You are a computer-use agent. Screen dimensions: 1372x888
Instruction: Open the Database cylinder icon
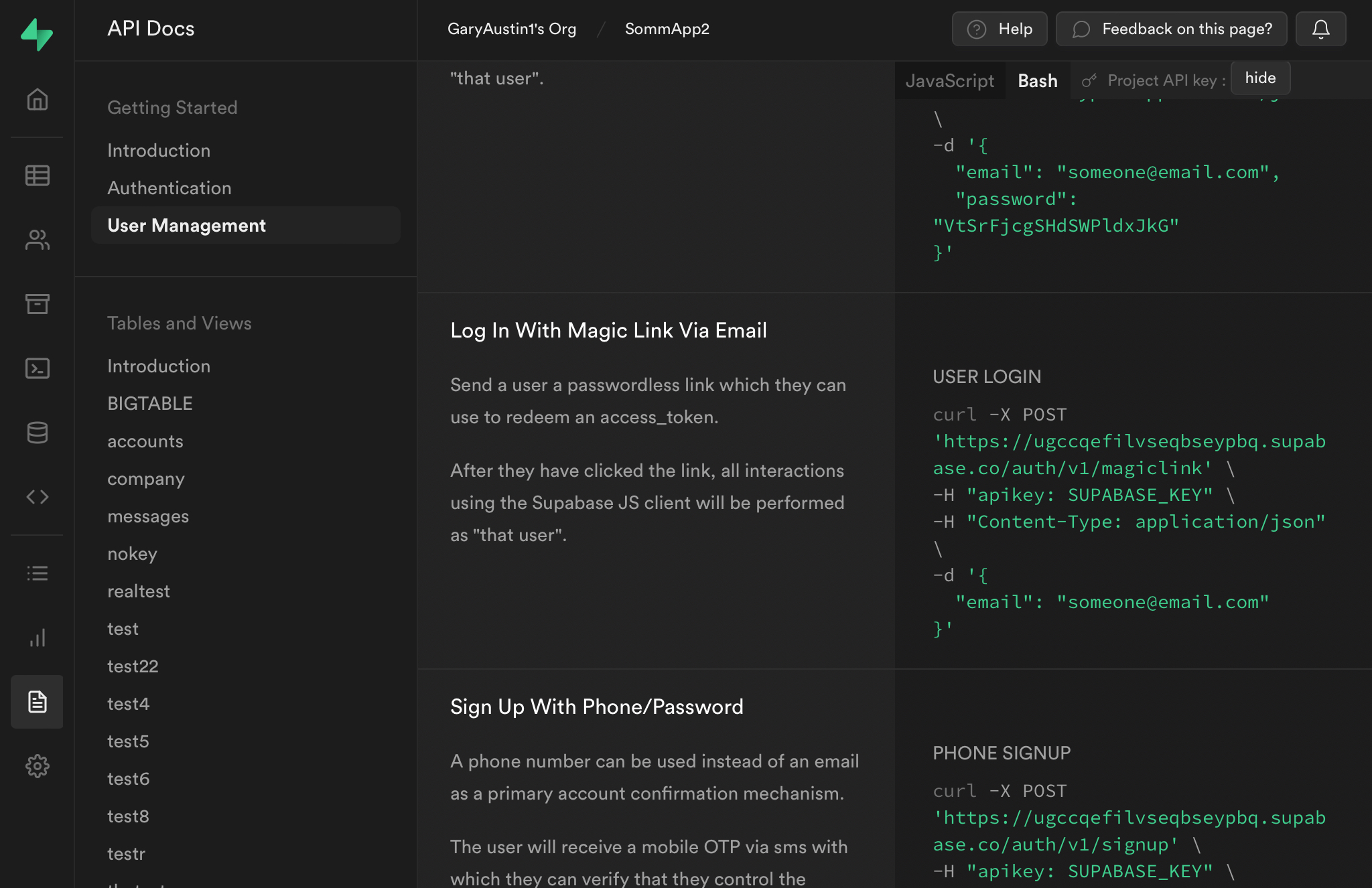pyautogui.click(x=37, y=433)
